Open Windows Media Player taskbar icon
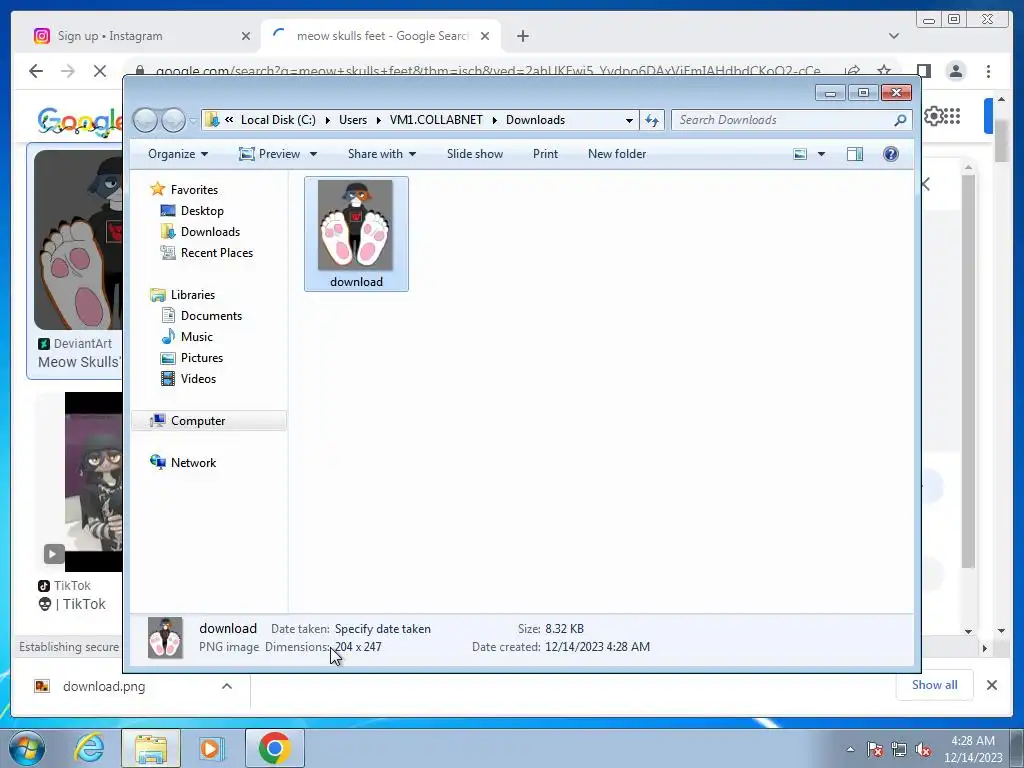1024x768 pixels. (212, 748)
